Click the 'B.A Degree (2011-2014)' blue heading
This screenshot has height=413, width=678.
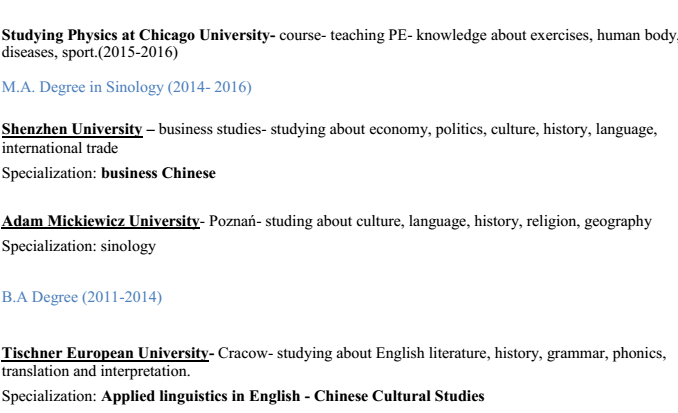(82, 297)
